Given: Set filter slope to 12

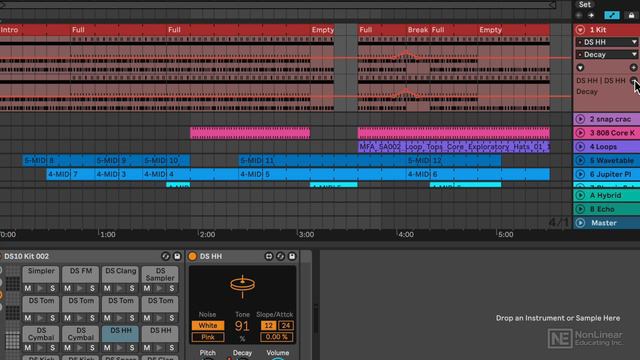Looking at the screenshot, I should point(268,326).
